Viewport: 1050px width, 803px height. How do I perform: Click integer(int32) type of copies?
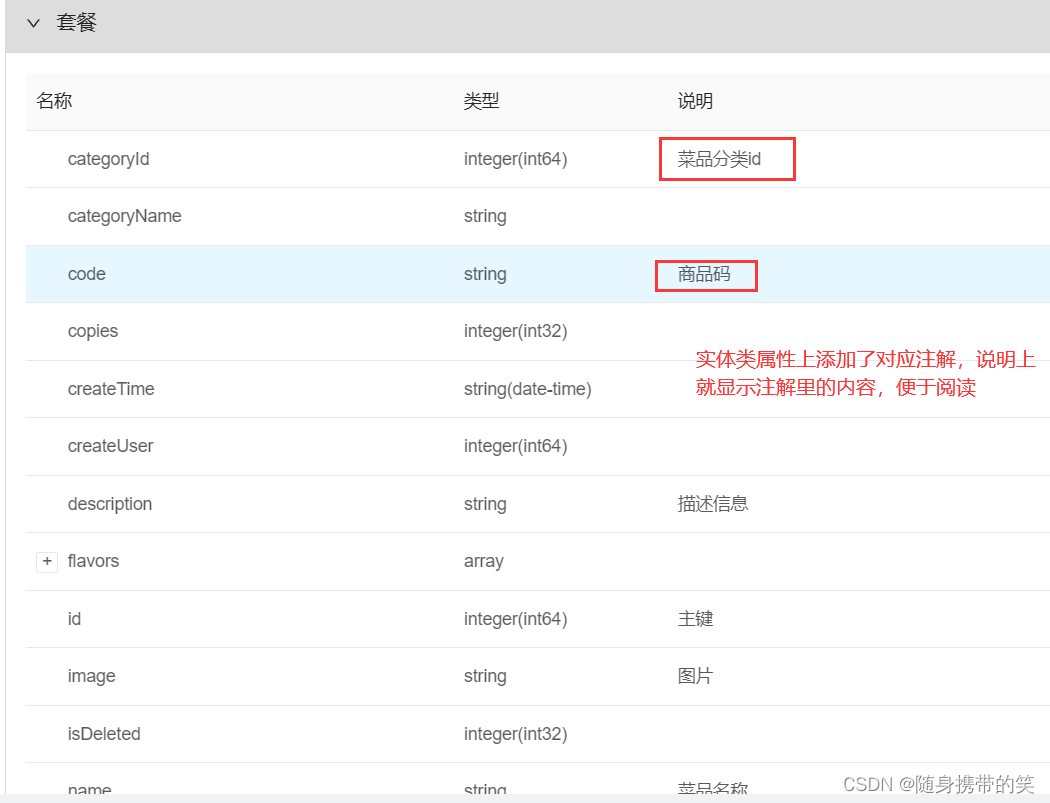(516, 332)
